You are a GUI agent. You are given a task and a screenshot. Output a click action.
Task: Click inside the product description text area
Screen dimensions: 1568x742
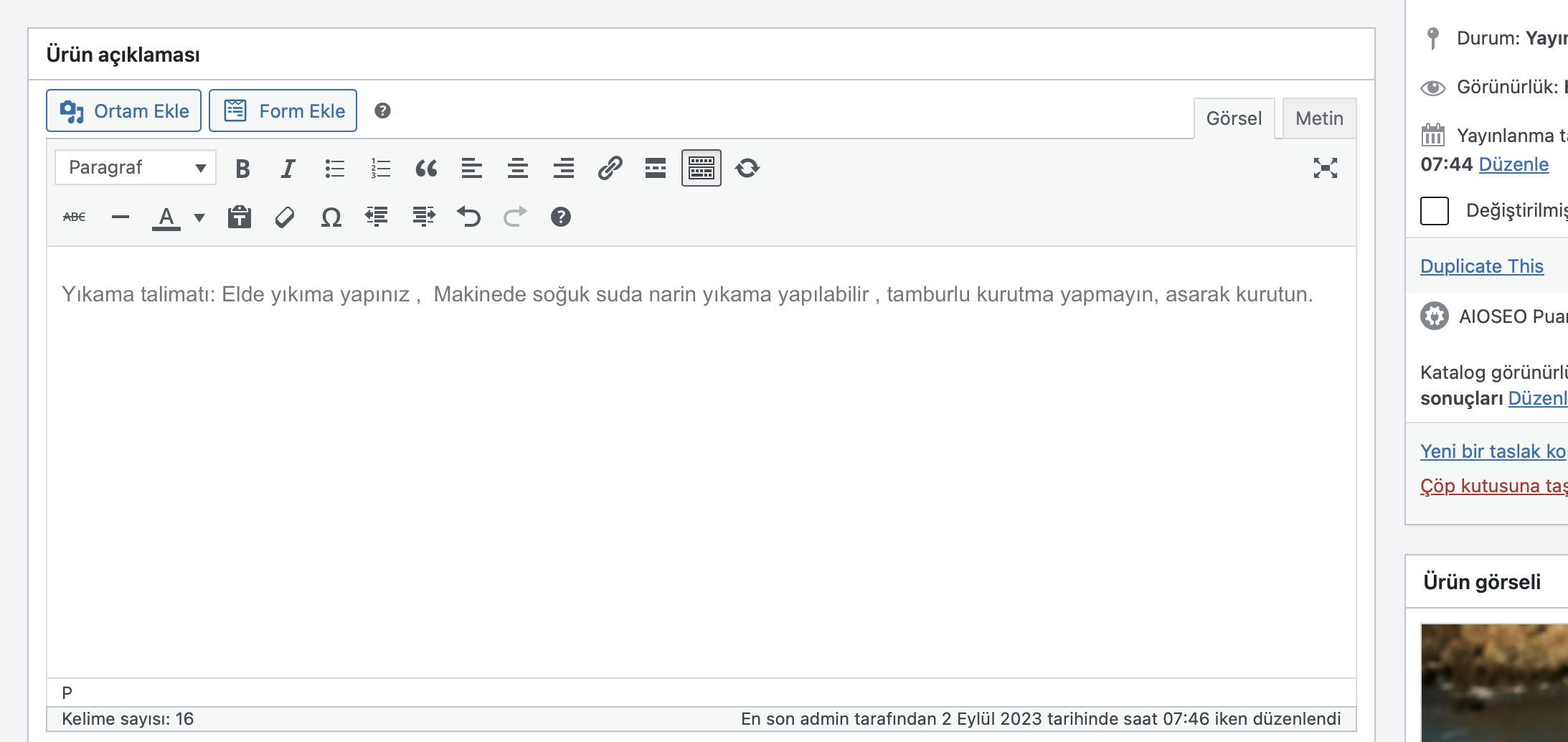[x=701, y=462]
